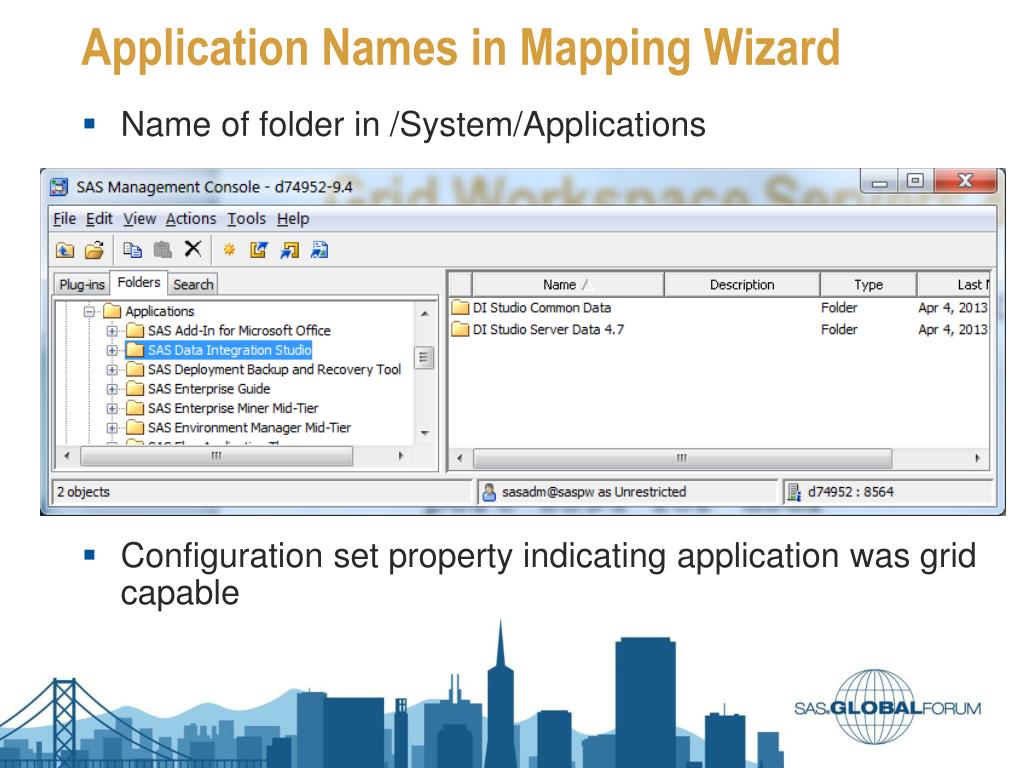Click the Copy toolbar icon
This screenshot has height=768, width=1024.
tap(133, 249)
